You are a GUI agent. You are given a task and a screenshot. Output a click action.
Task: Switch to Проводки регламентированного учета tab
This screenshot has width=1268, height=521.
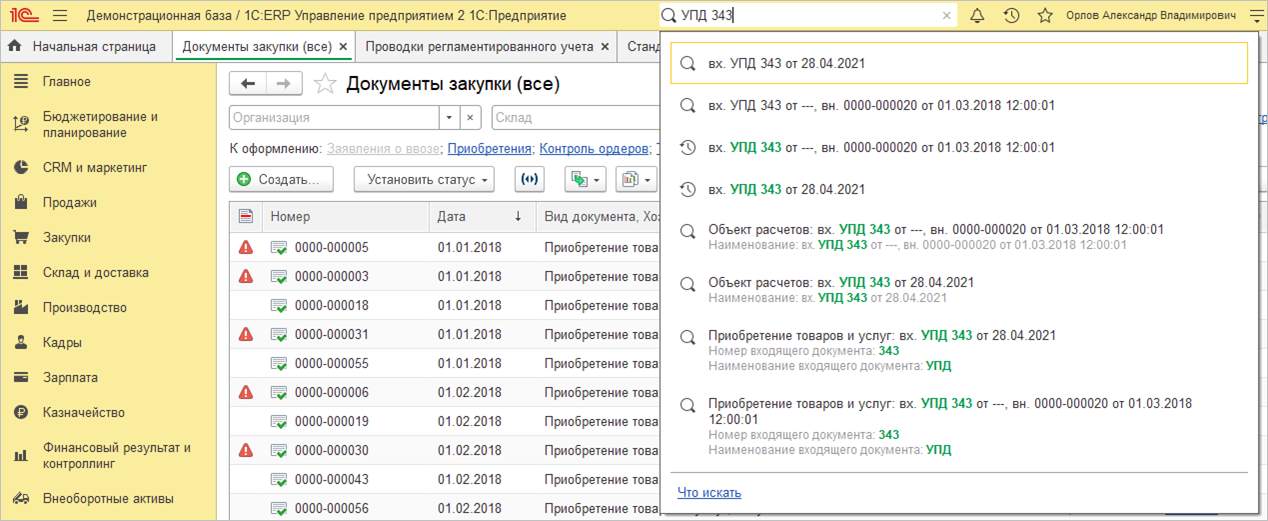478,46
